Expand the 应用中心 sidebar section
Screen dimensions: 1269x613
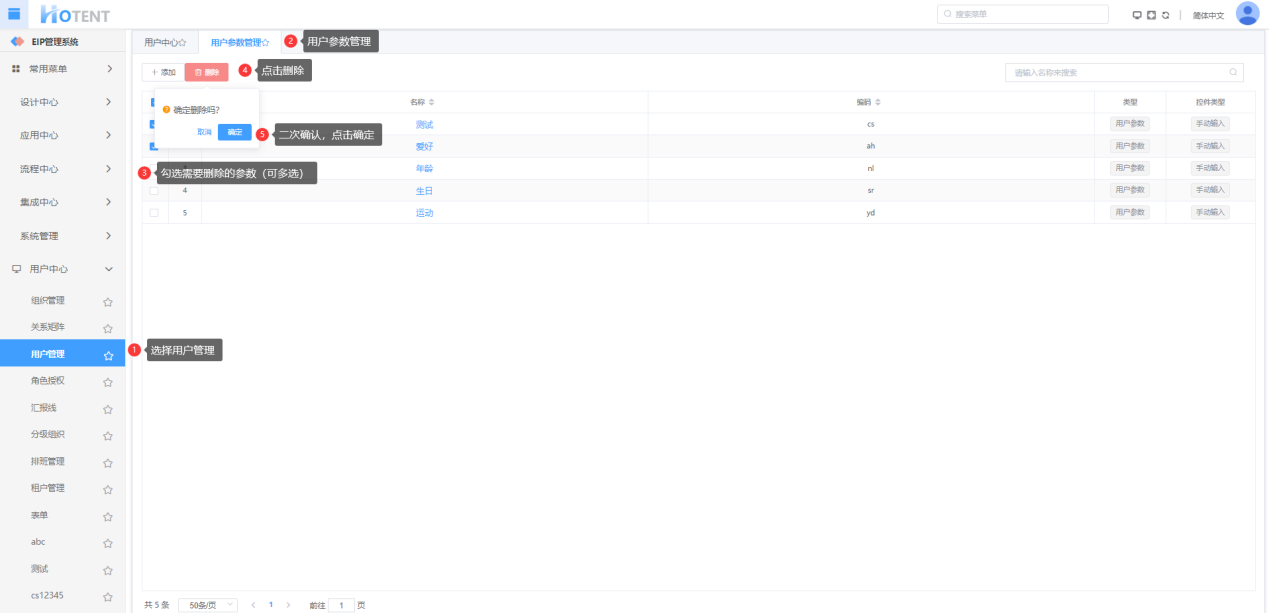click(x=62, y=135)
